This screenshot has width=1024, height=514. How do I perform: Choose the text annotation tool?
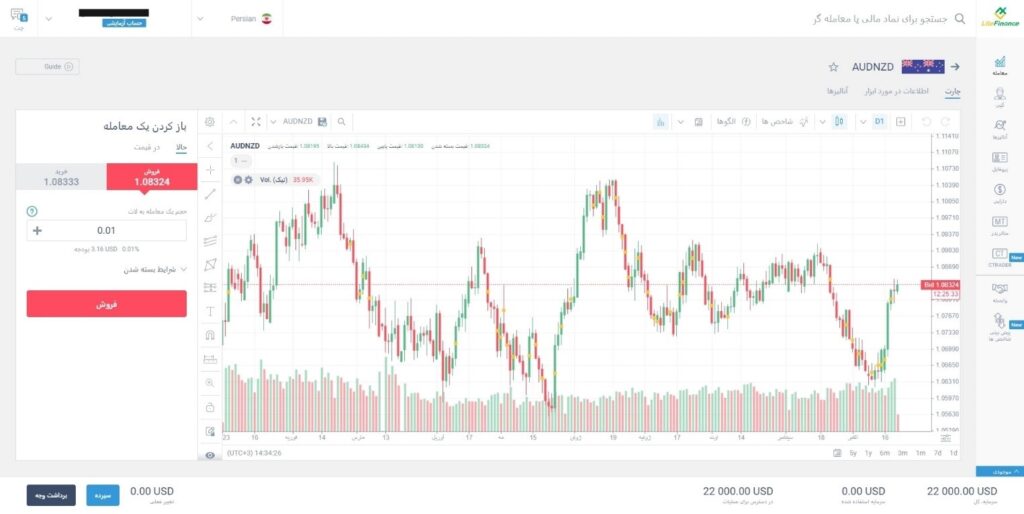click(210, 311)
